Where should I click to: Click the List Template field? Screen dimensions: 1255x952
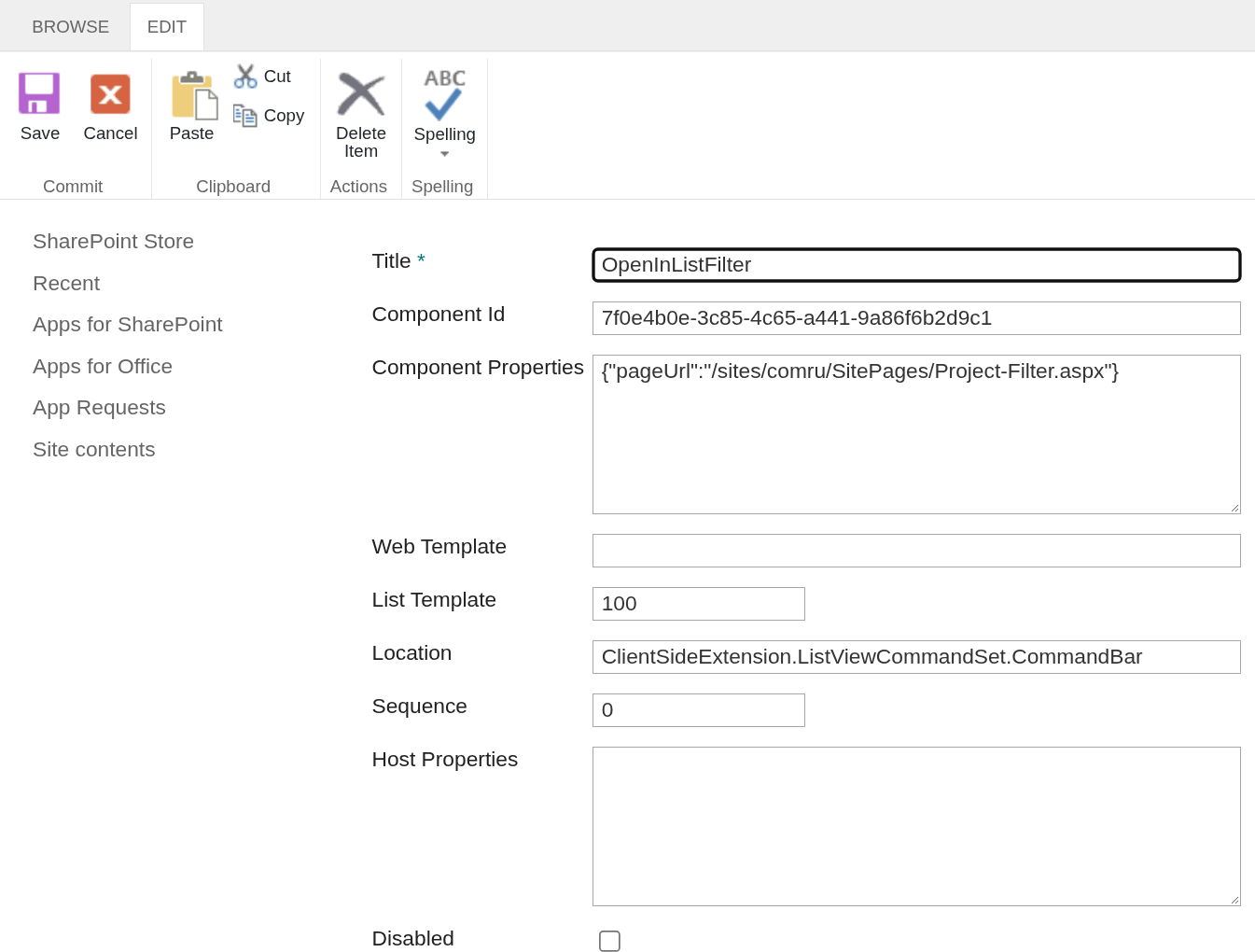(x=699, y=604)
